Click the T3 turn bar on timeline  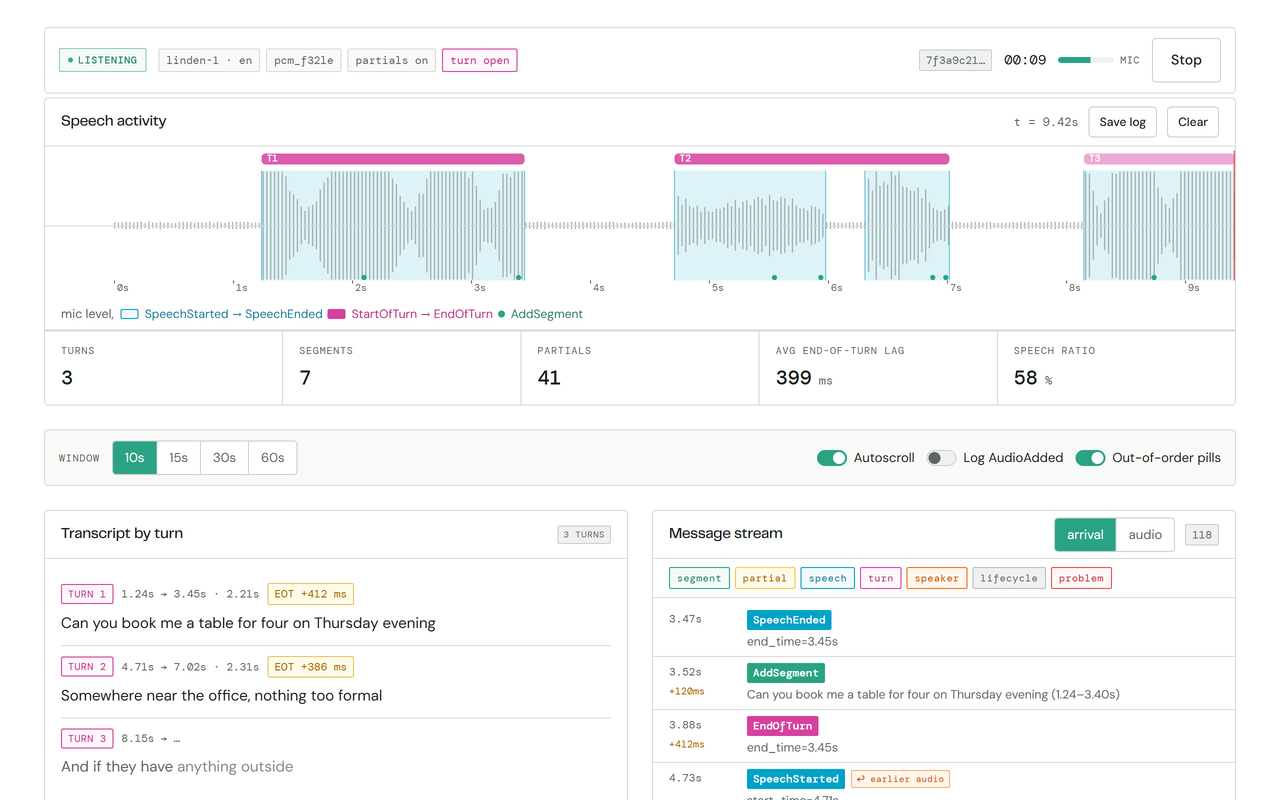pos(1159,158)
